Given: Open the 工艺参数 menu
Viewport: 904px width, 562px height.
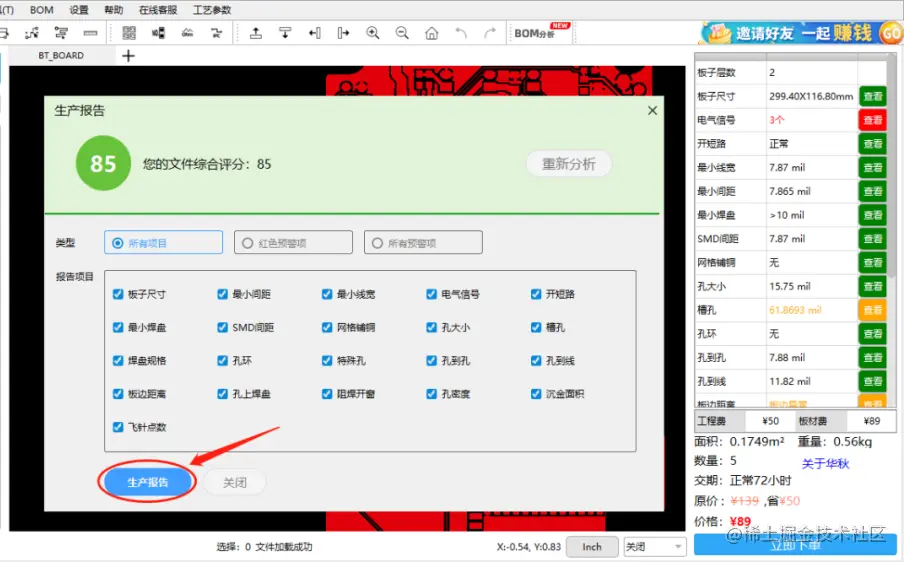Looking at the screenshot, I should [x=212, y=10].
